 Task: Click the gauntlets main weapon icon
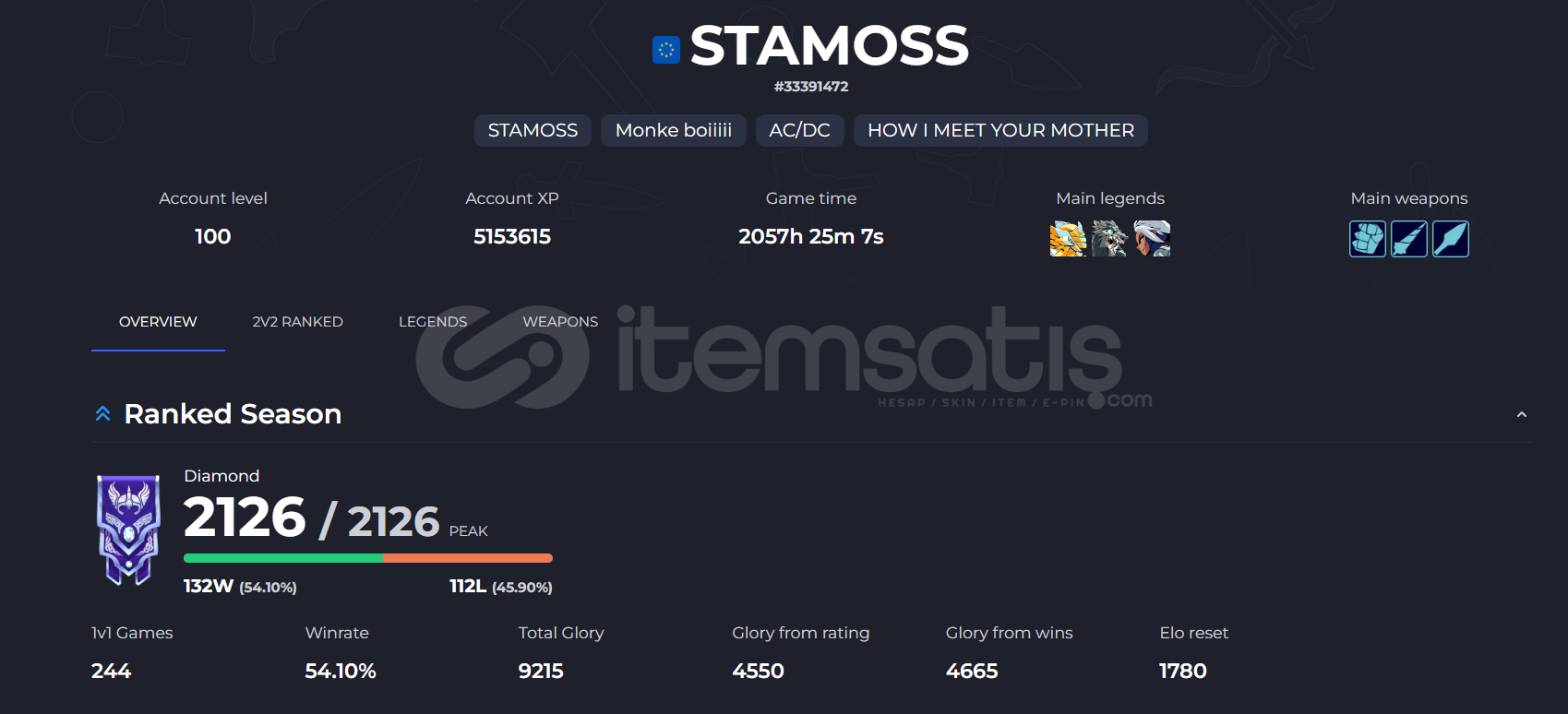point(1367,239)
